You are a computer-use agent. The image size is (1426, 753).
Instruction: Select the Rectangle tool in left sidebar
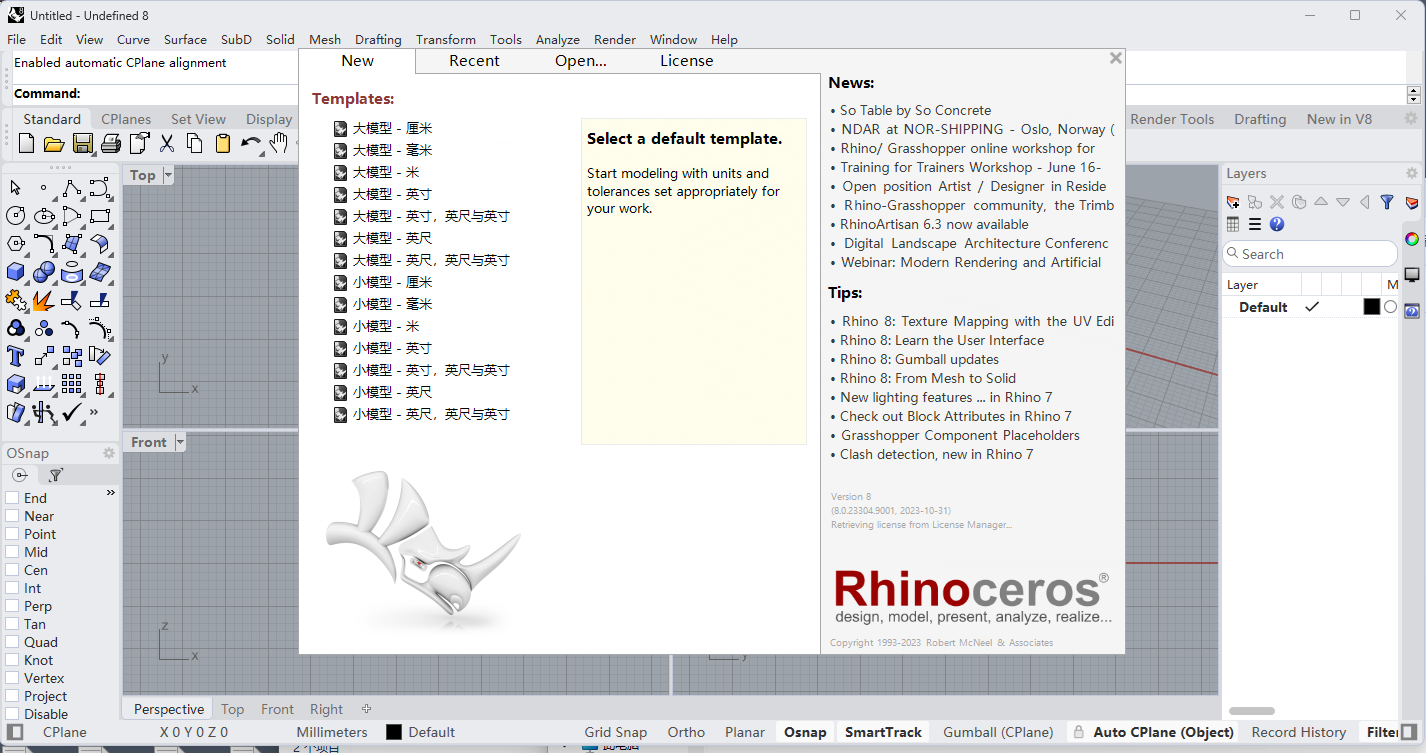pos(100,216)
